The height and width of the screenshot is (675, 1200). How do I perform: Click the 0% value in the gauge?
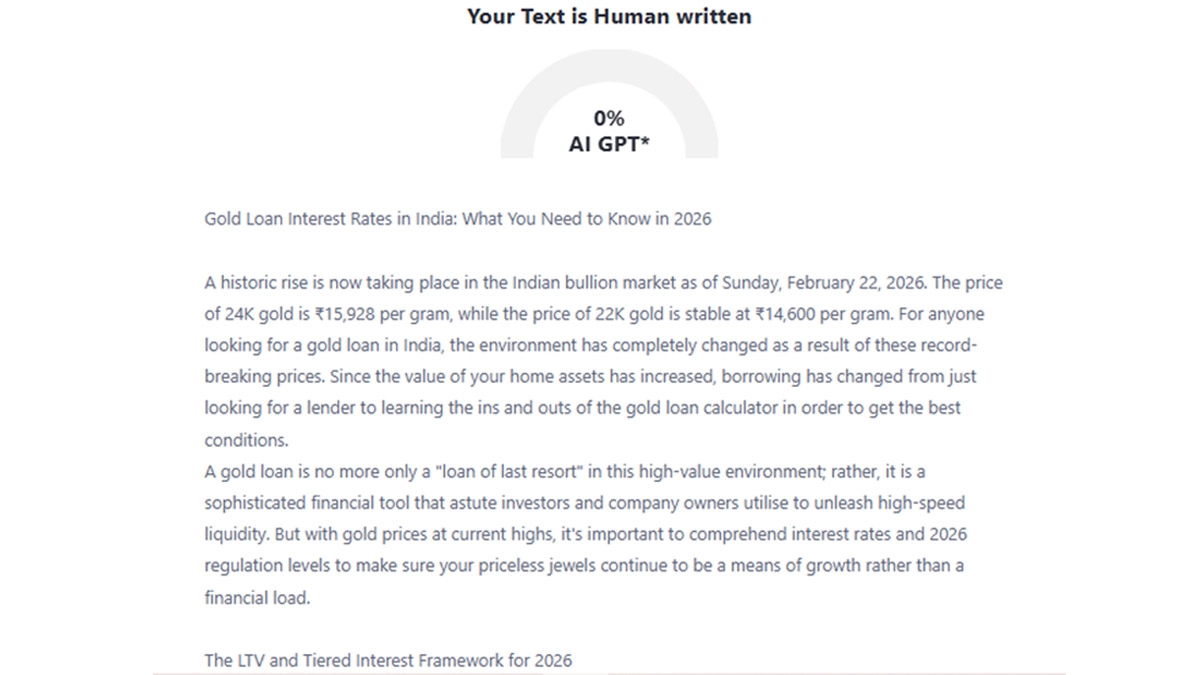pos(608,119)
